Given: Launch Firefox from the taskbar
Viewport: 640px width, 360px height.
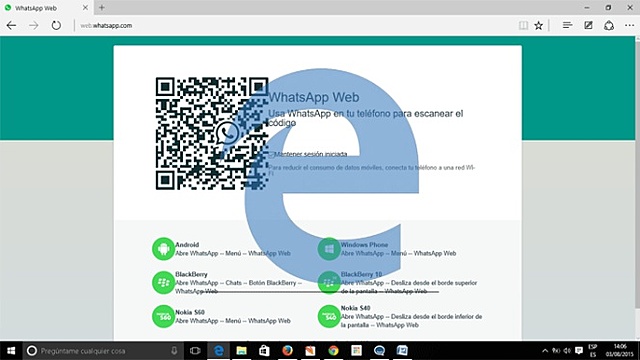Looking at the screenshot, I should click(x=287, y=351).
